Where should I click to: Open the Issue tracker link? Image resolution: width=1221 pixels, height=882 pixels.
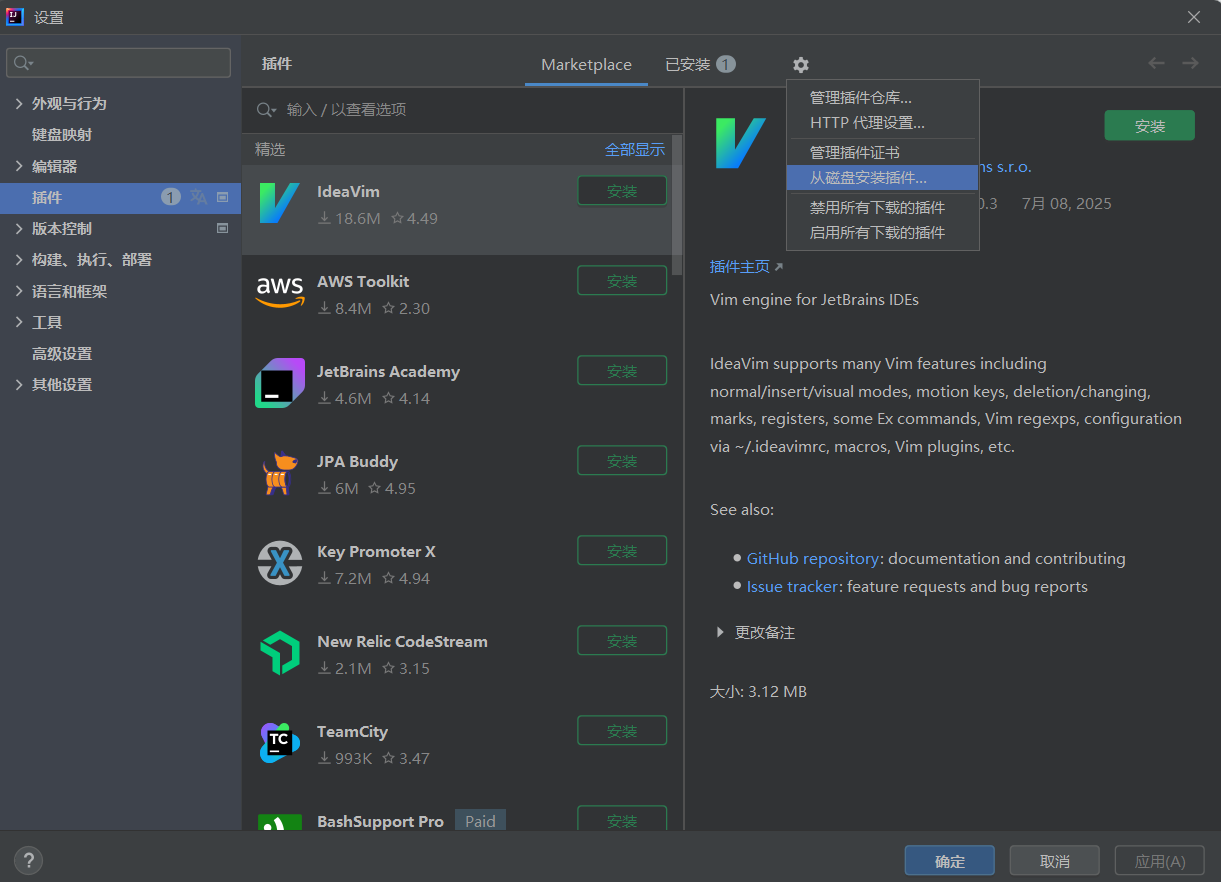792,586
